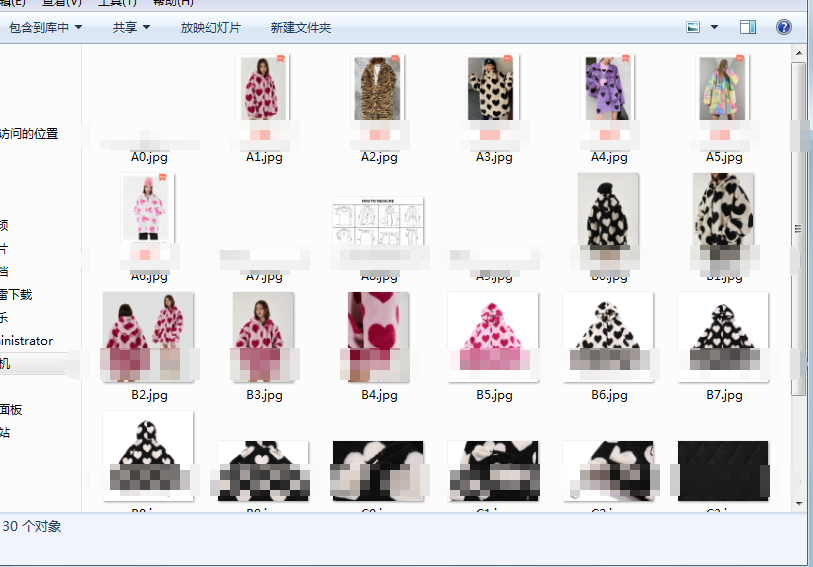
Task: Click the vertical scrollbar down arrow
Action: pyautogui.click(x=799, y=503)
